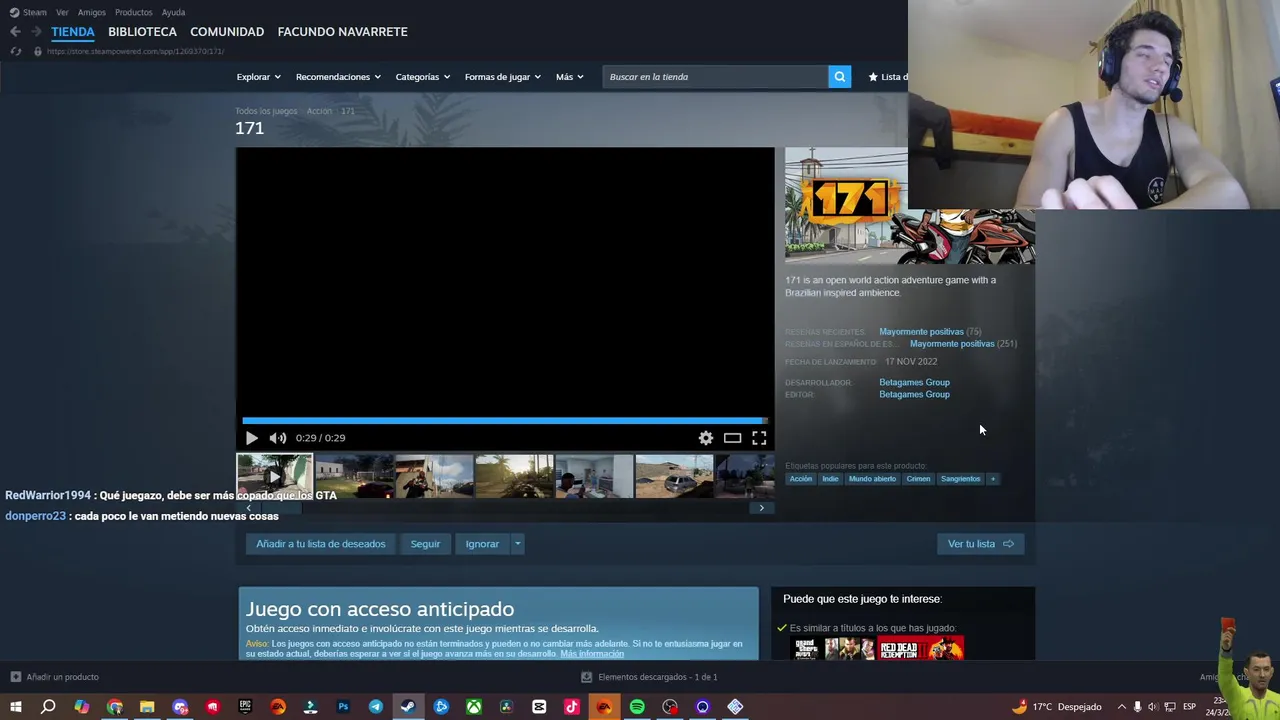Viewport: 1280px width, 720px height.
Task: Select the Acción tag
Action: point(801,479)
